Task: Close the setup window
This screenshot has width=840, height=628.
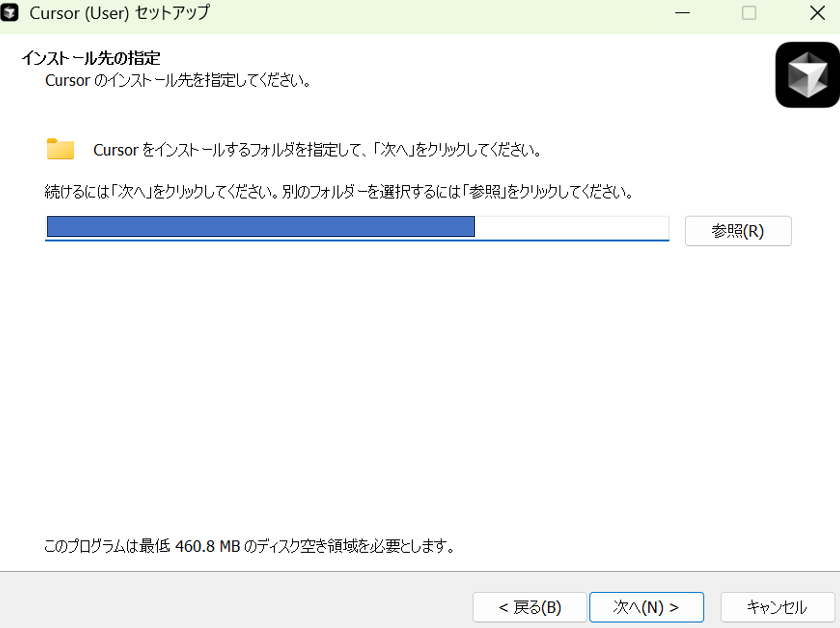Action: tap(817, 13)
